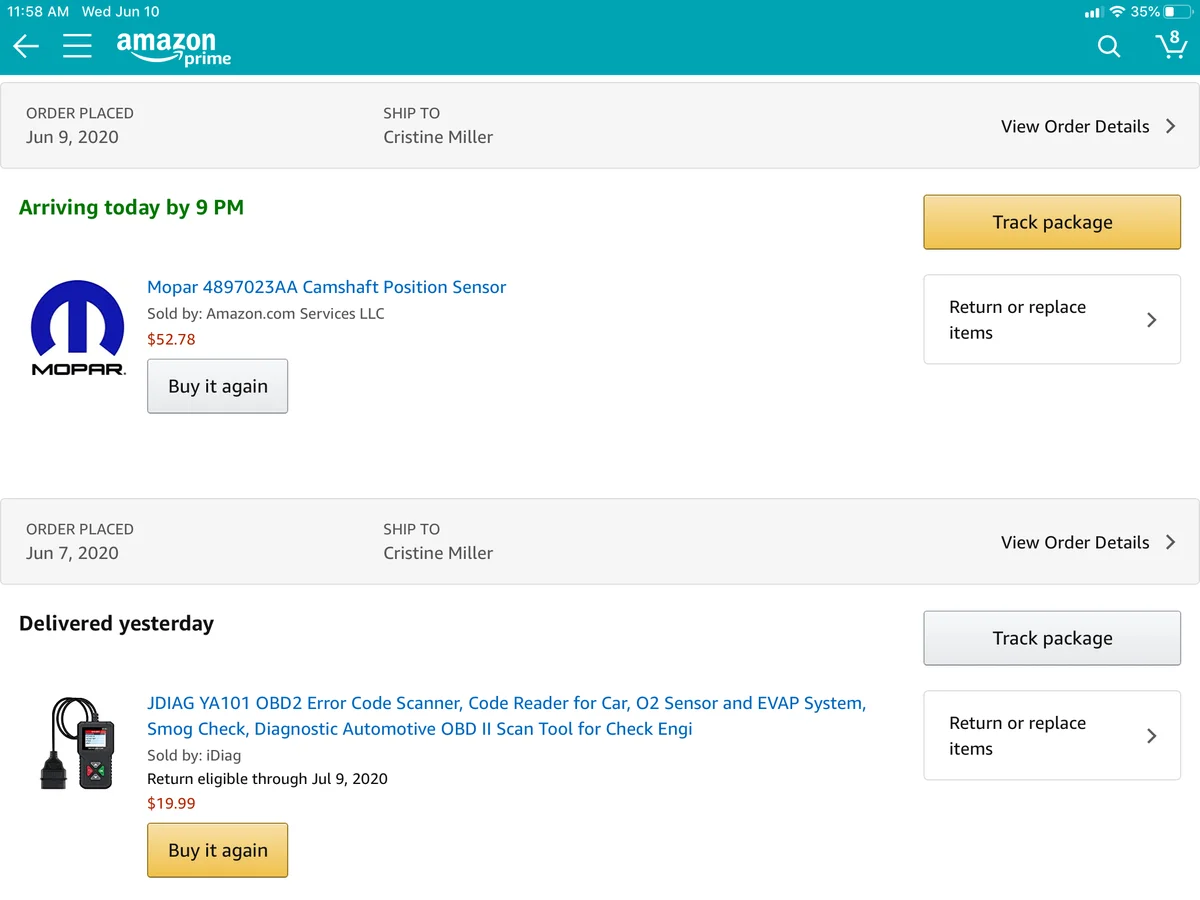Image resolution: width=1200 pixels, height=900 pixels.
Task: Tap Cristine Miller in the Jun 9 order
Action: point(438,137)
